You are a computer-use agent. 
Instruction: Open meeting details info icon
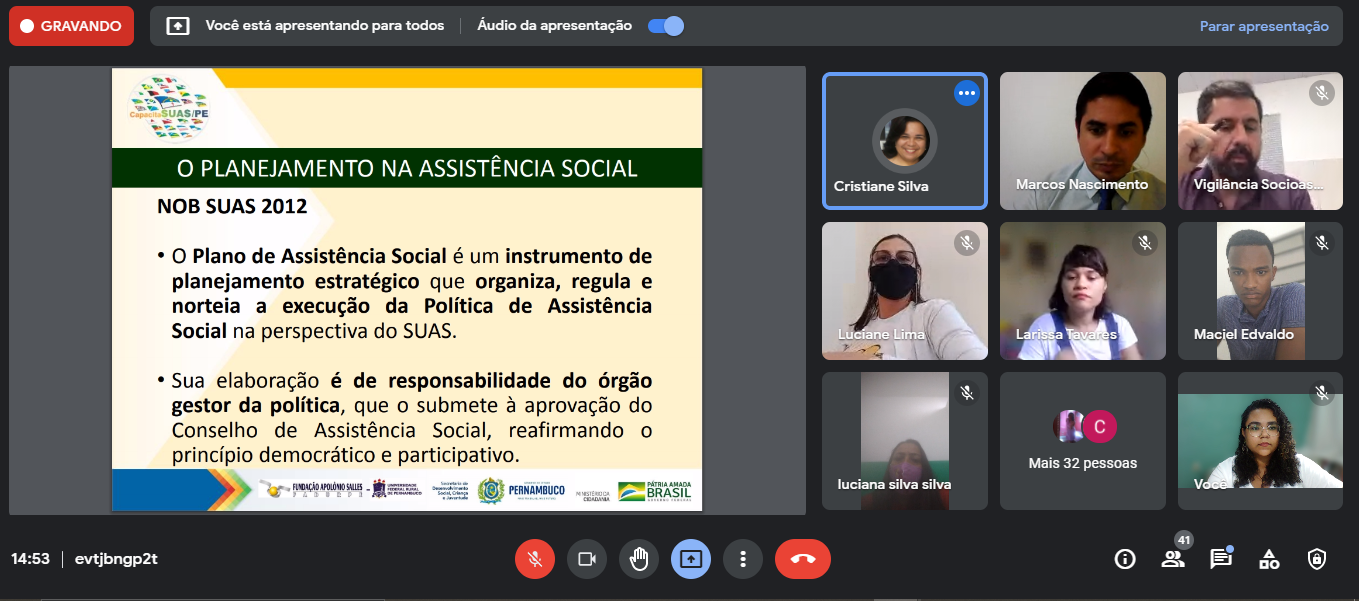click(1125, 559)
